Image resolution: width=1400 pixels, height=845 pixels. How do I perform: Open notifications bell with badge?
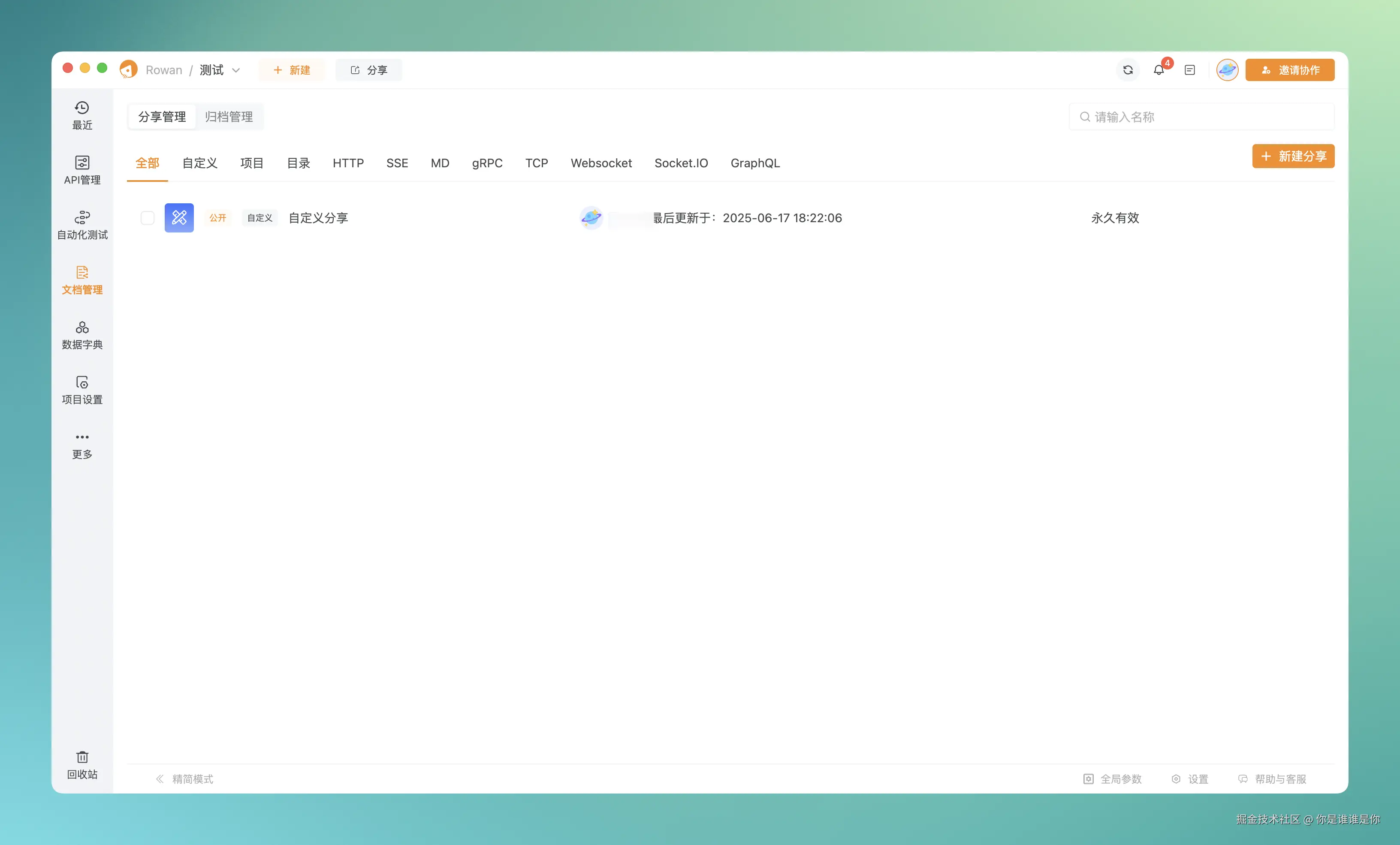pos(1159,70)
